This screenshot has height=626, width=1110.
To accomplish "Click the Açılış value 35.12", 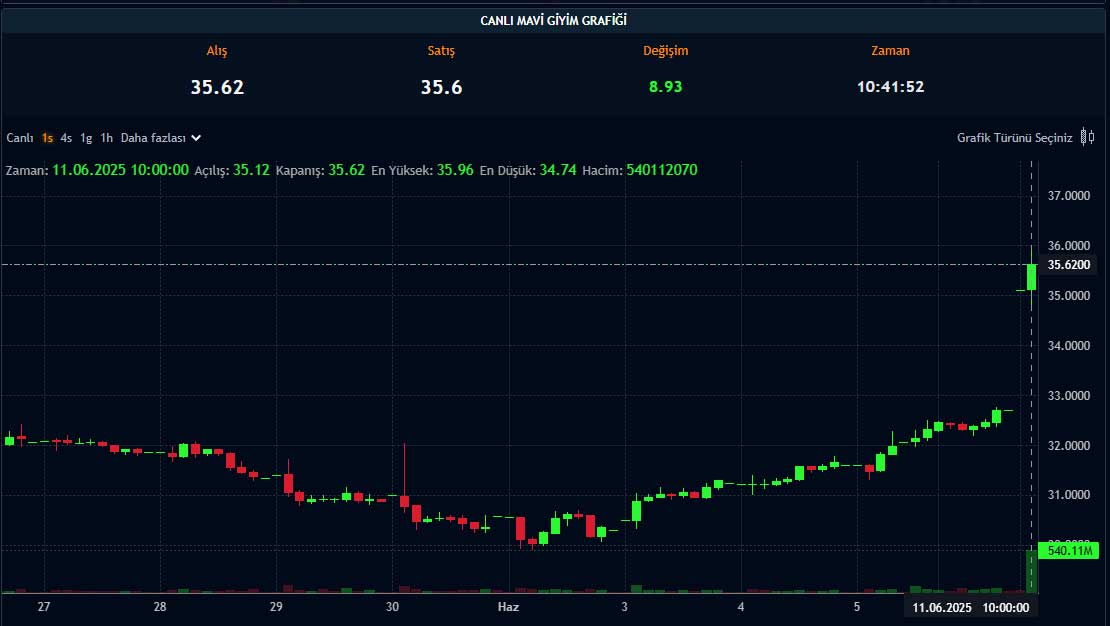I will tap(251, 170).
